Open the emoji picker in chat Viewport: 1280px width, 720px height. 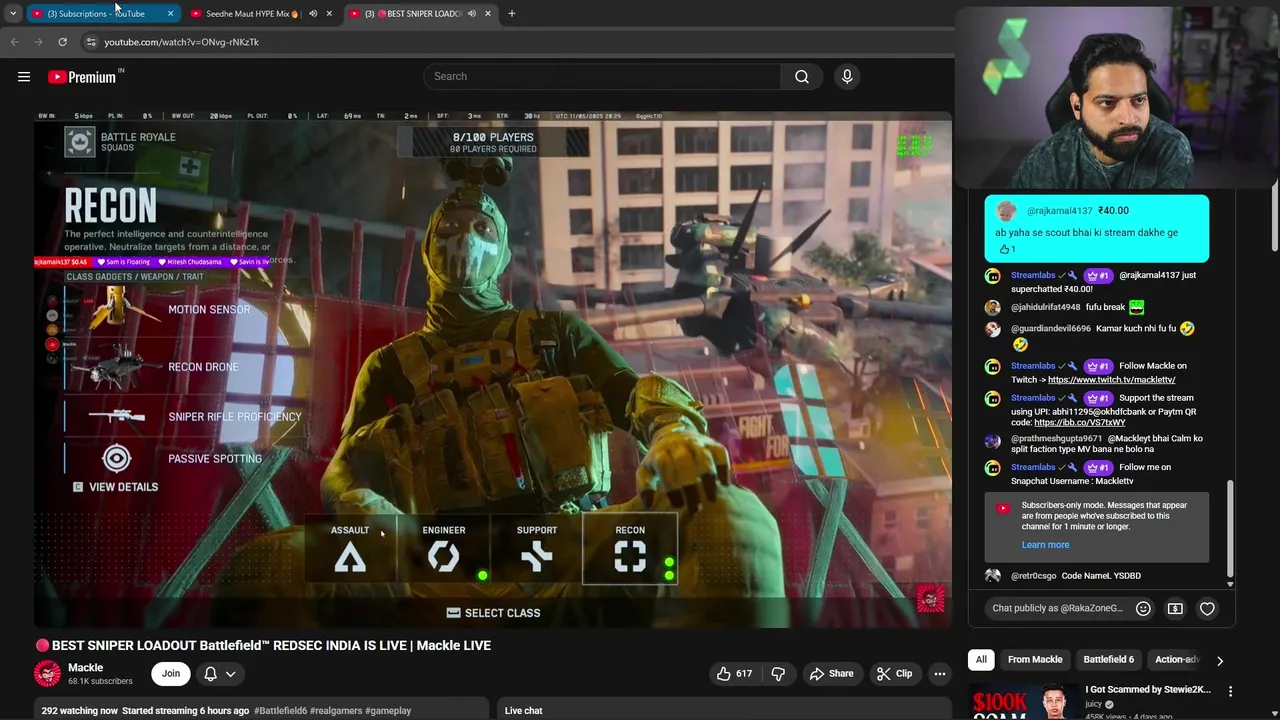tap(1143, 608)
